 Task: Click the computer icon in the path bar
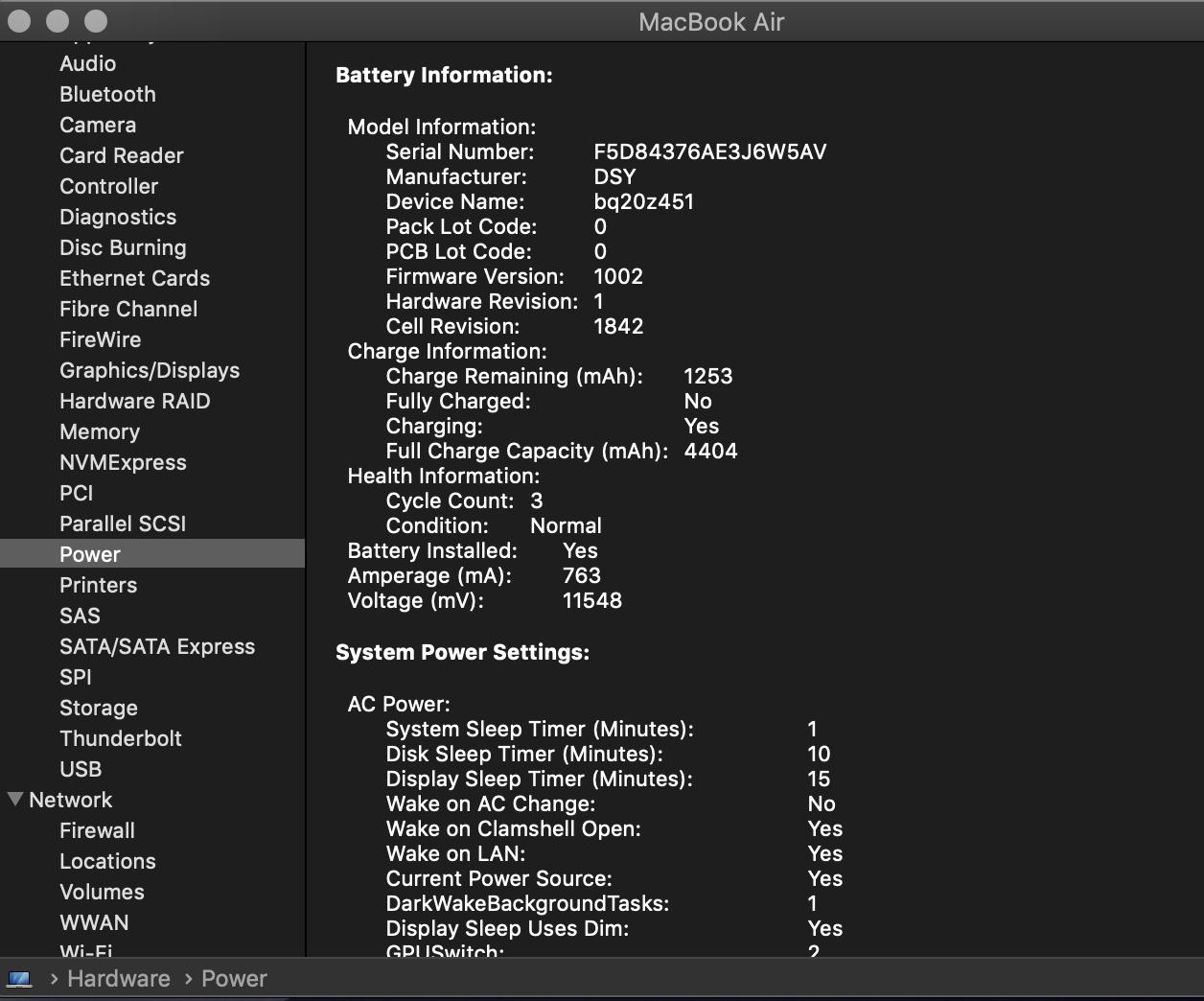coord(19,979)
